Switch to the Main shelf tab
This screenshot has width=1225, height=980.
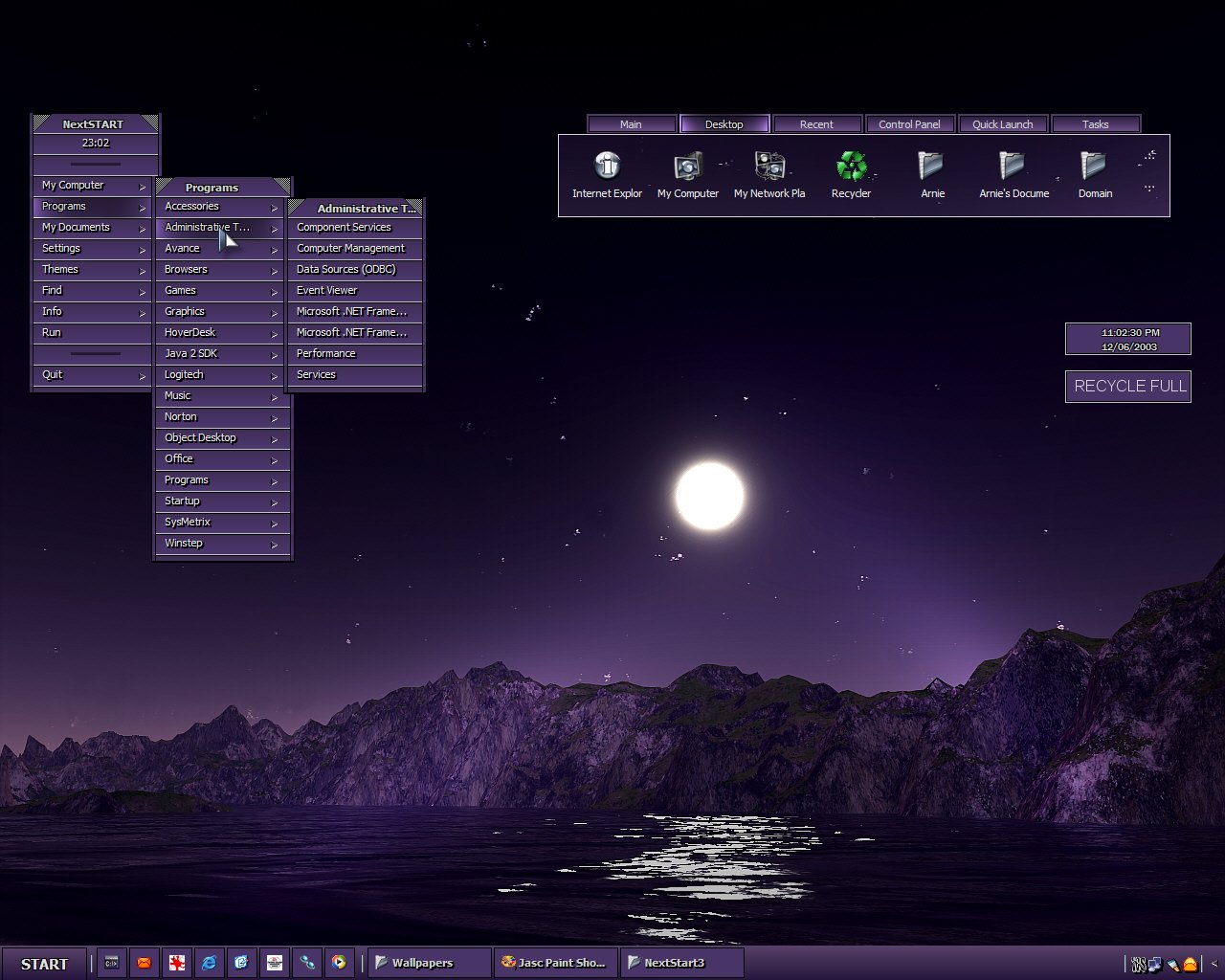tap(631, 124)
